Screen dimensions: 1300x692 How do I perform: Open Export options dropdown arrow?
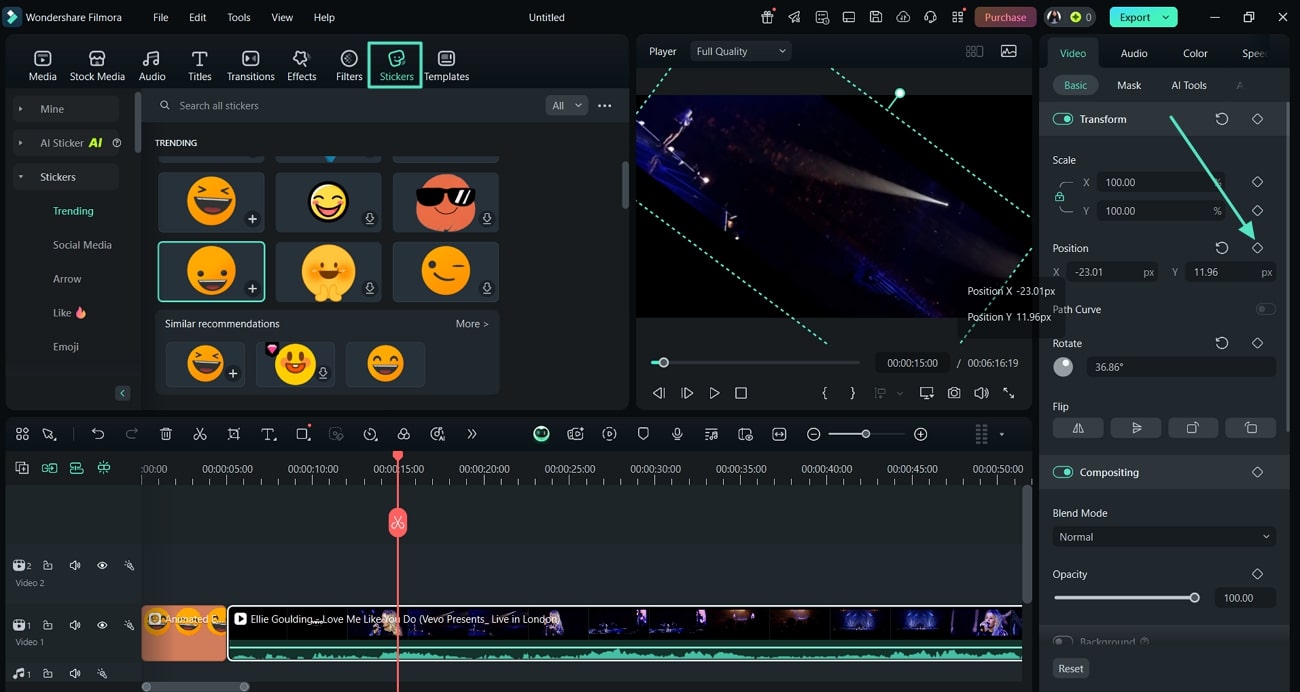1166,17
